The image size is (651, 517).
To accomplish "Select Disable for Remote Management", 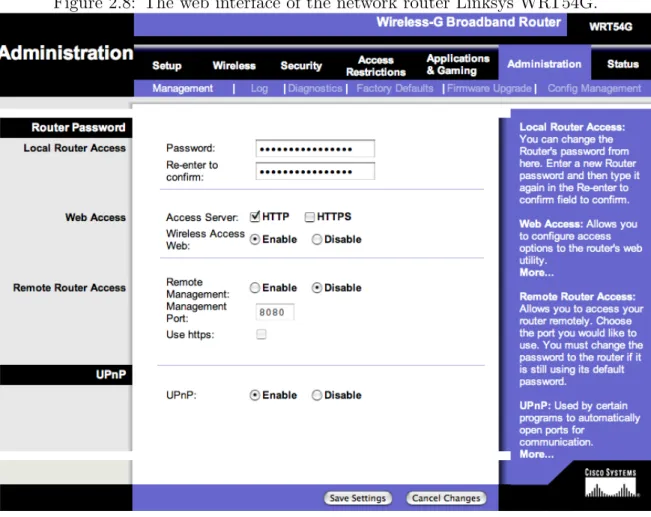I will pyautogui.click(x=317, y=288).
